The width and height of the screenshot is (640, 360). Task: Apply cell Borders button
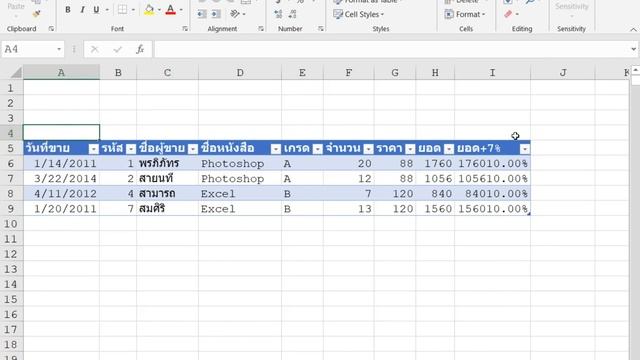(122, 10)
